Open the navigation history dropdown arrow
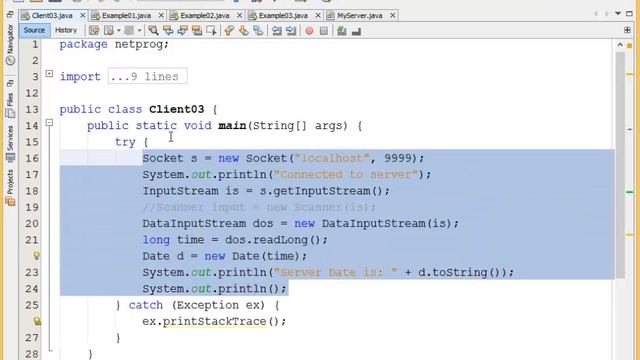 [x=119, y=31]
